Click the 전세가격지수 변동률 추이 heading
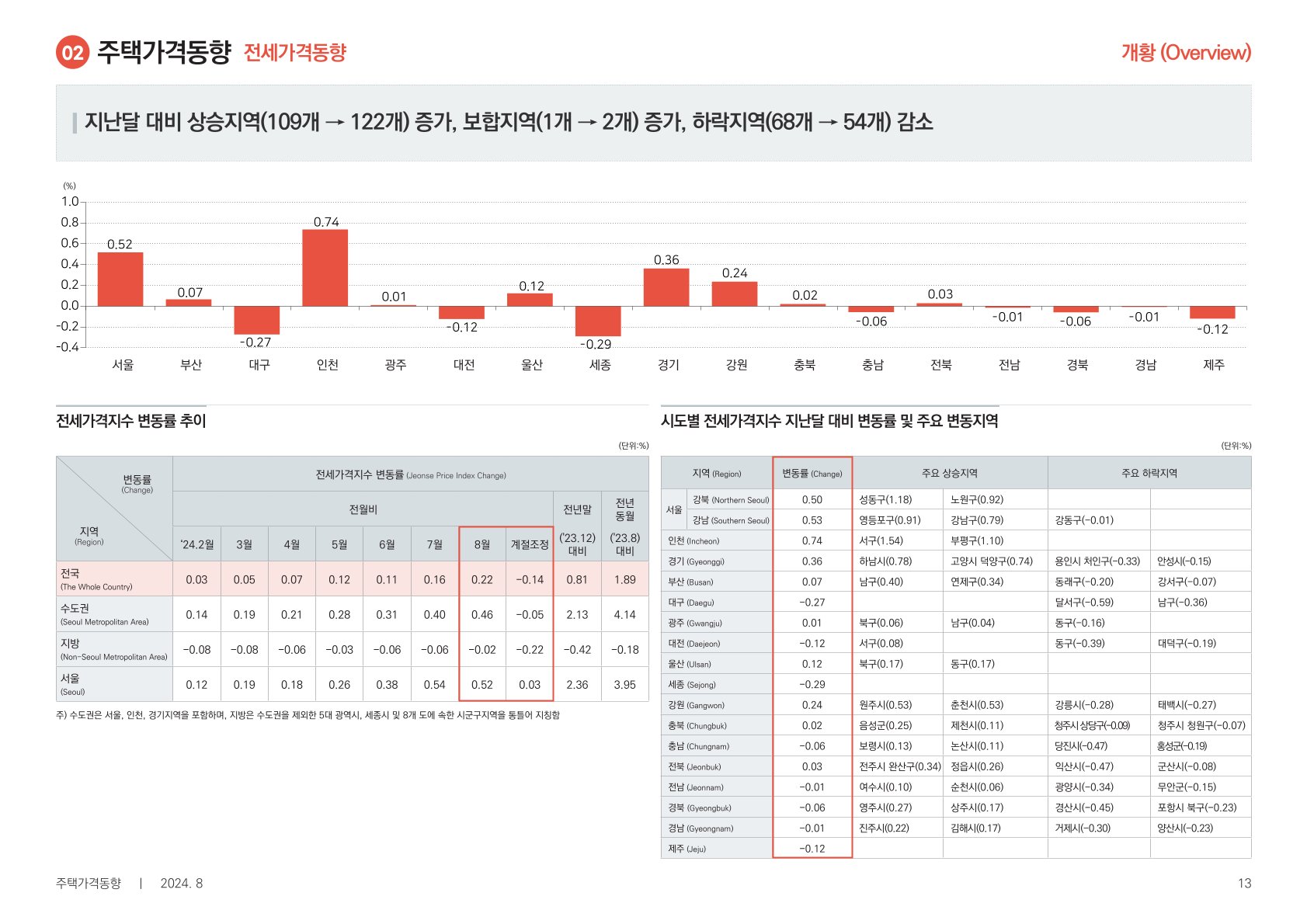This screenshot has width=1307, height=924. coord(131,421)
